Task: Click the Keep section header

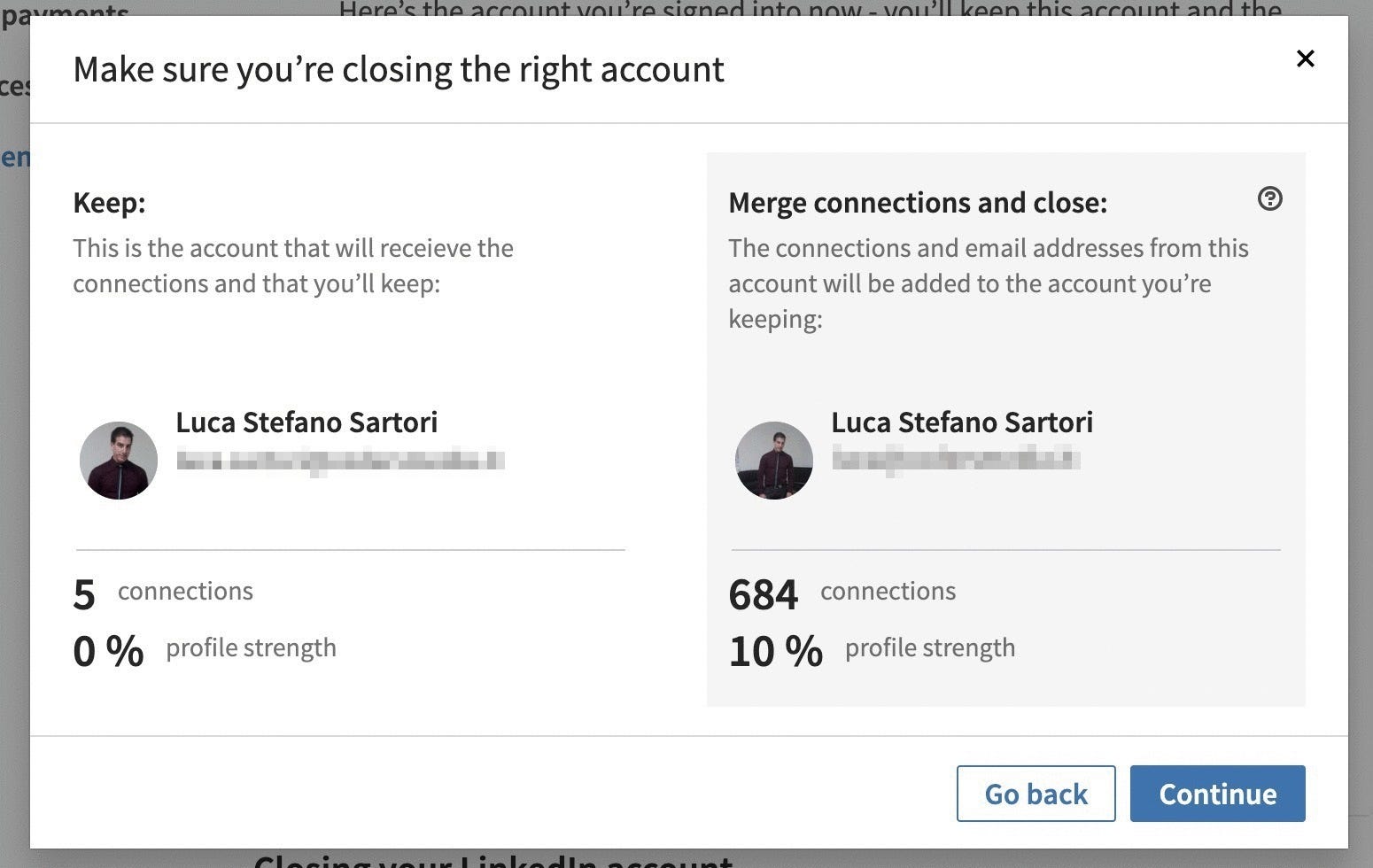Action: click(108, 202)
